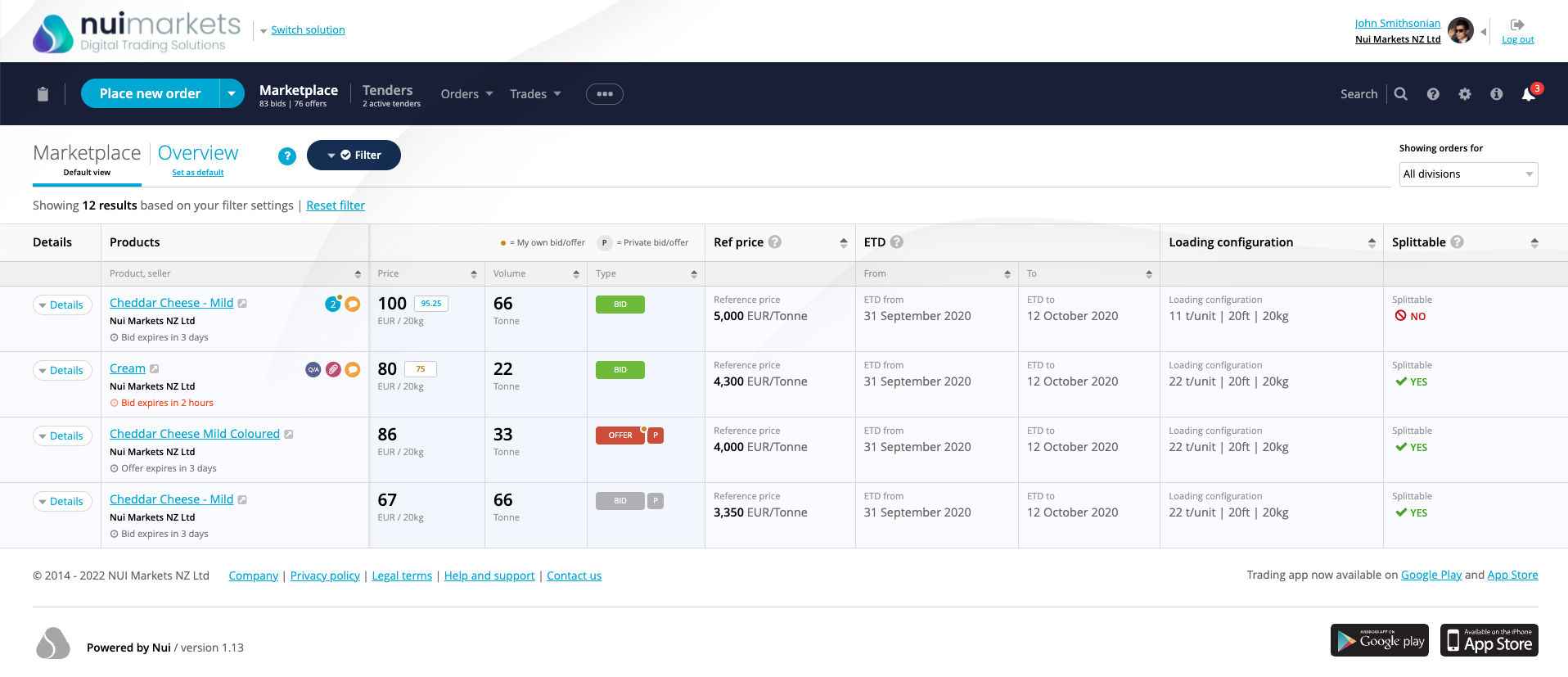1568x677 pixels.
Task: Open the clipboard icon in the navbar
Action: tap(43, 94)
